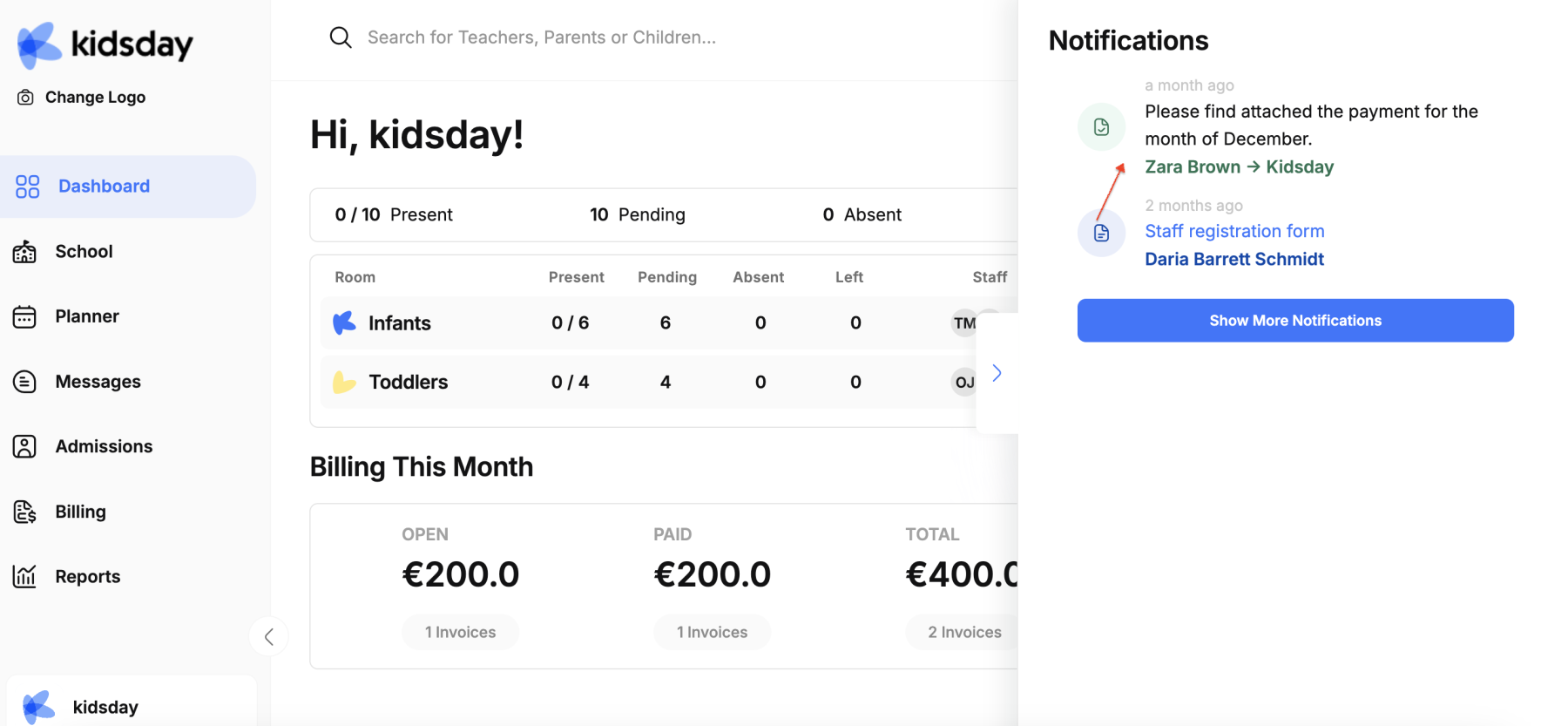
Task: Click the search magnifier icon
Action: pos(341,37)
